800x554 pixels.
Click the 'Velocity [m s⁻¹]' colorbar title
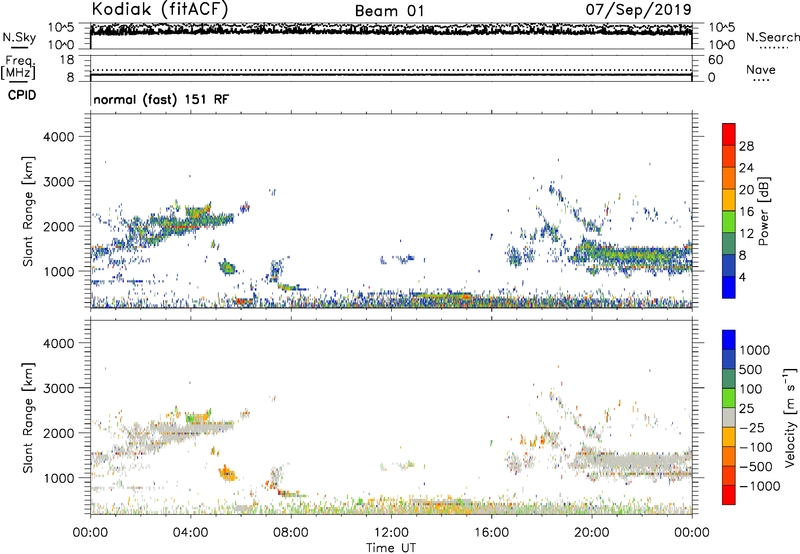click(790, 417)
